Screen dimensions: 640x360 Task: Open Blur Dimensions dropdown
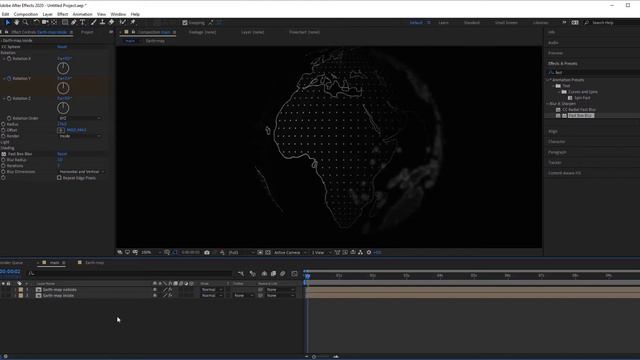click(x=81, y=172)
